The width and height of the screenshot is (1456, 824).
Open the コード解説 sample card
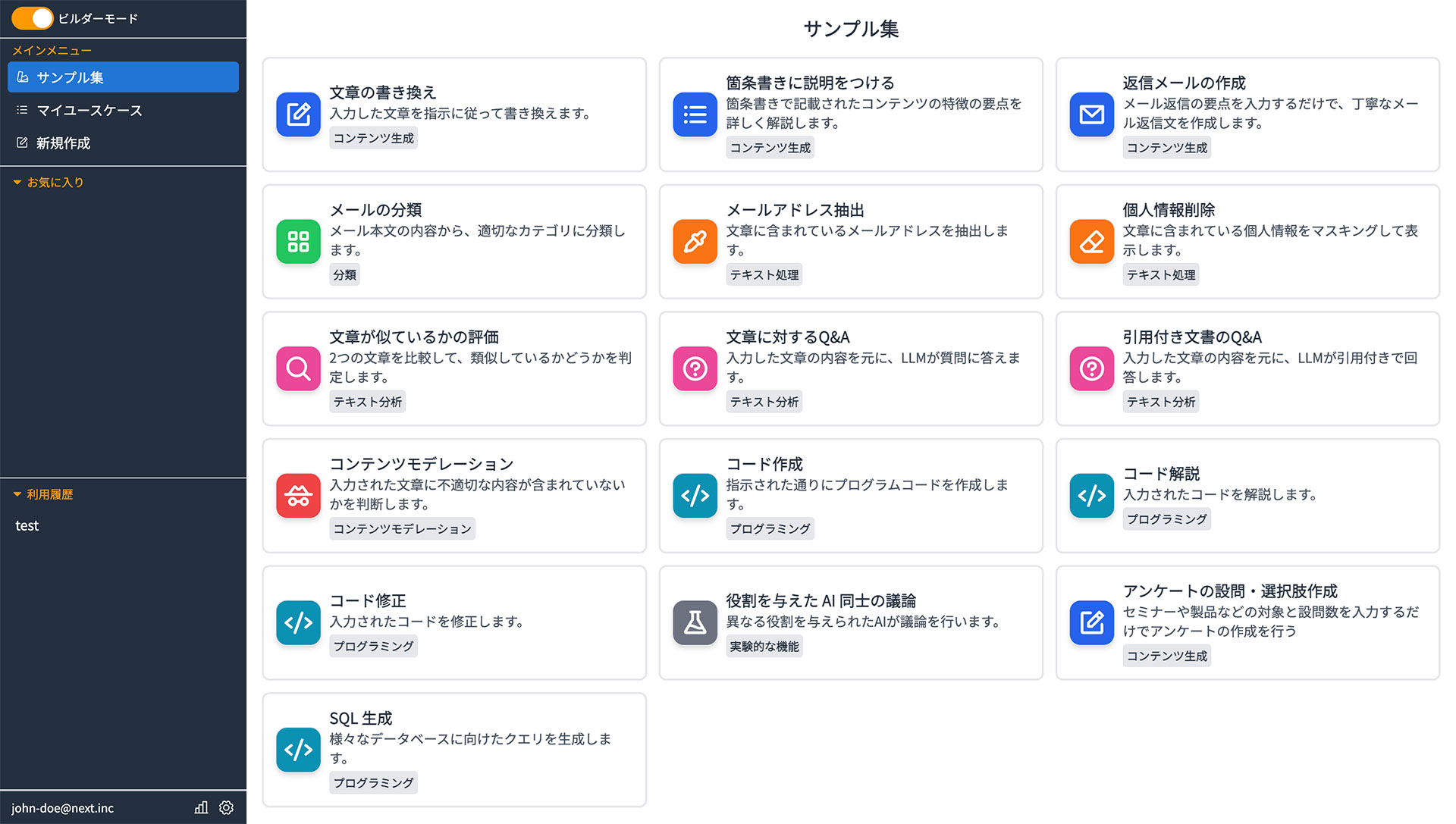(1247, 496)
